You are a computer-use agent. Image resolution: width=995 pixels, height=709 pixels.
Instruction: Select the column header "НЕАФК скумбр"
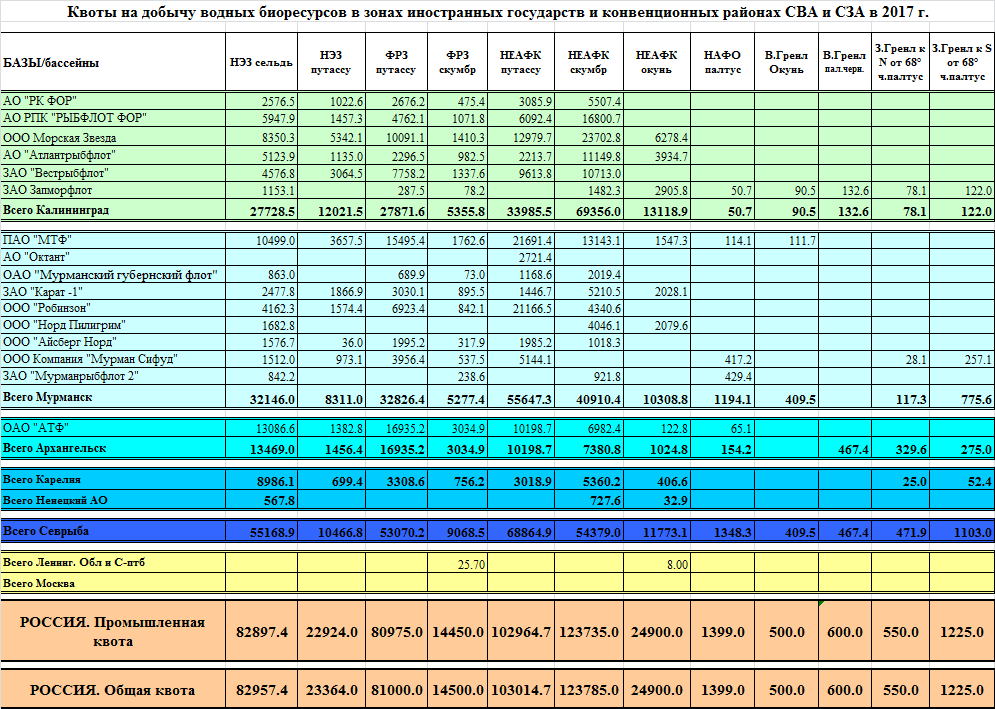pyautogui.click(x=589, y=62)
